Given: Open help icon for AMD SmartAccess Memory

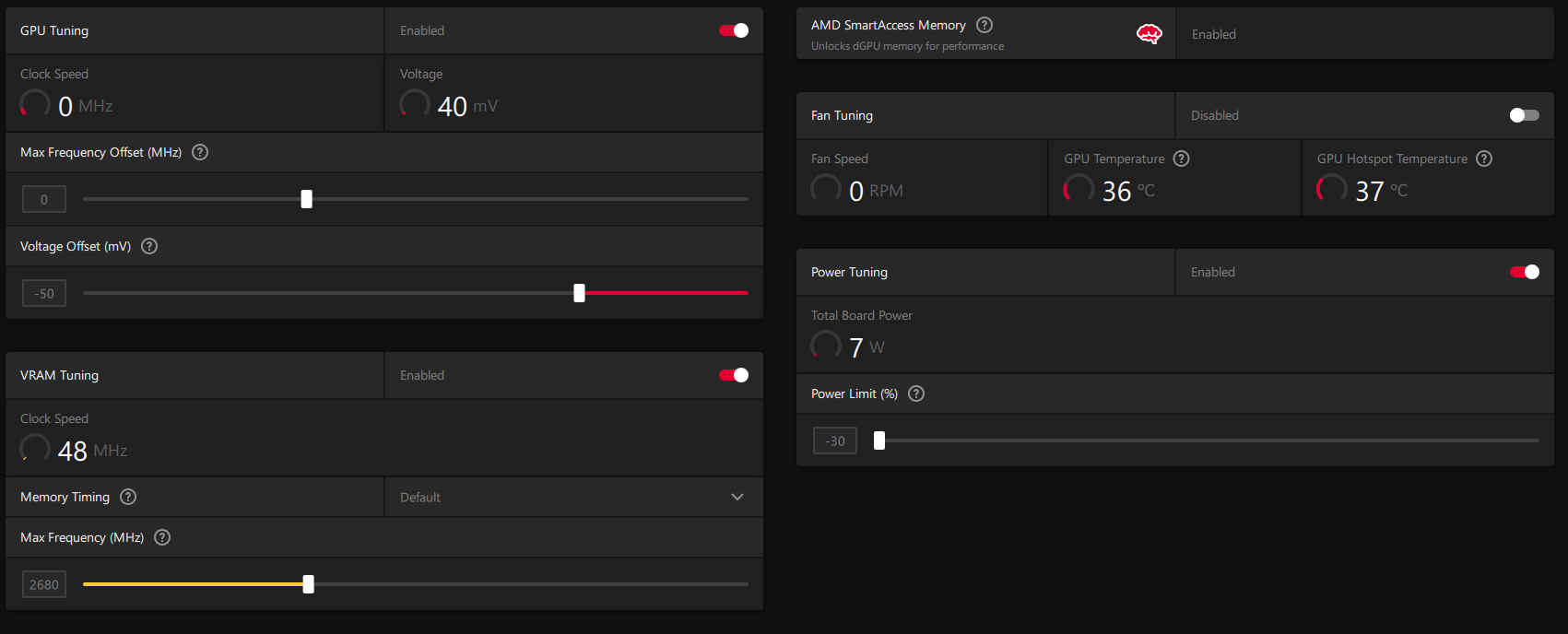Looking at the screenshot, I should click(984, 25).
